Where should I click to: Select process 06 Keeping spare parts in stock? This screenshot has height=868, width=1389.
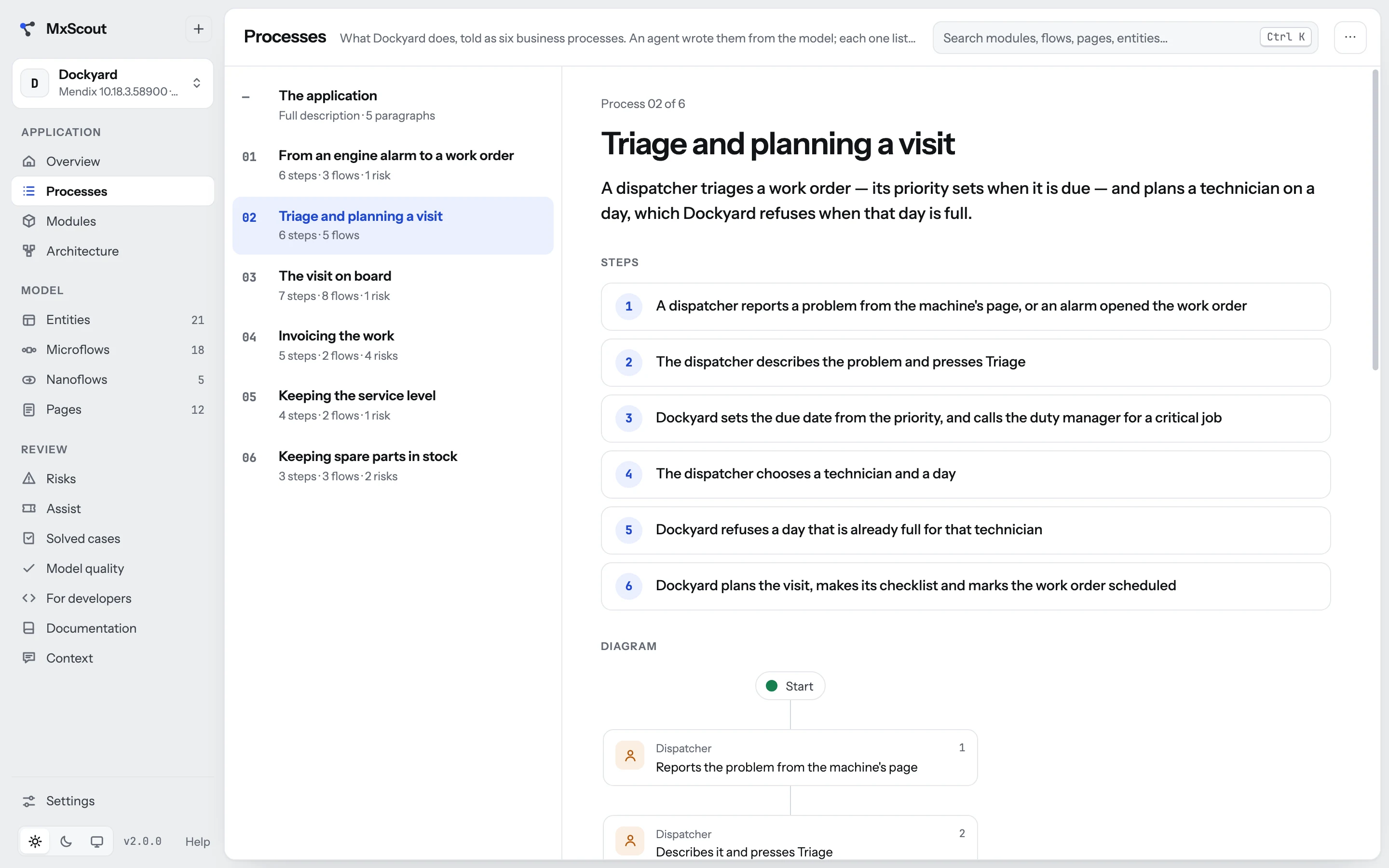[x=393, y=466]
